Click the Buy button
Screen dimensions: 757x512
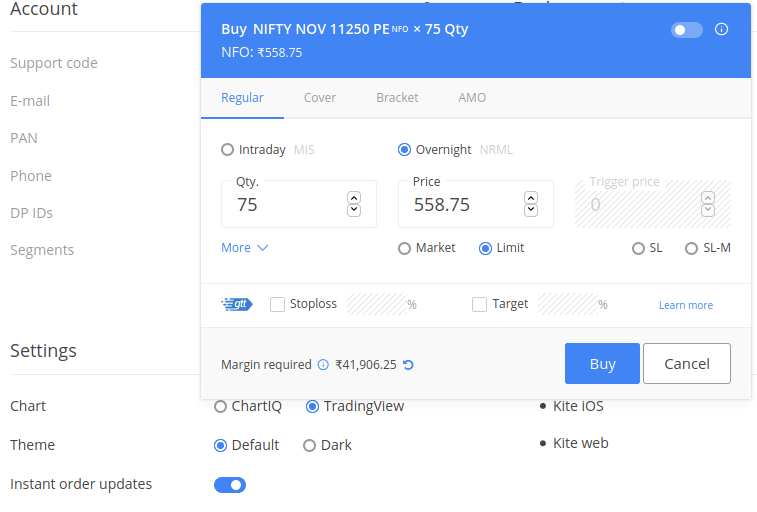click(x=602, y=364)
